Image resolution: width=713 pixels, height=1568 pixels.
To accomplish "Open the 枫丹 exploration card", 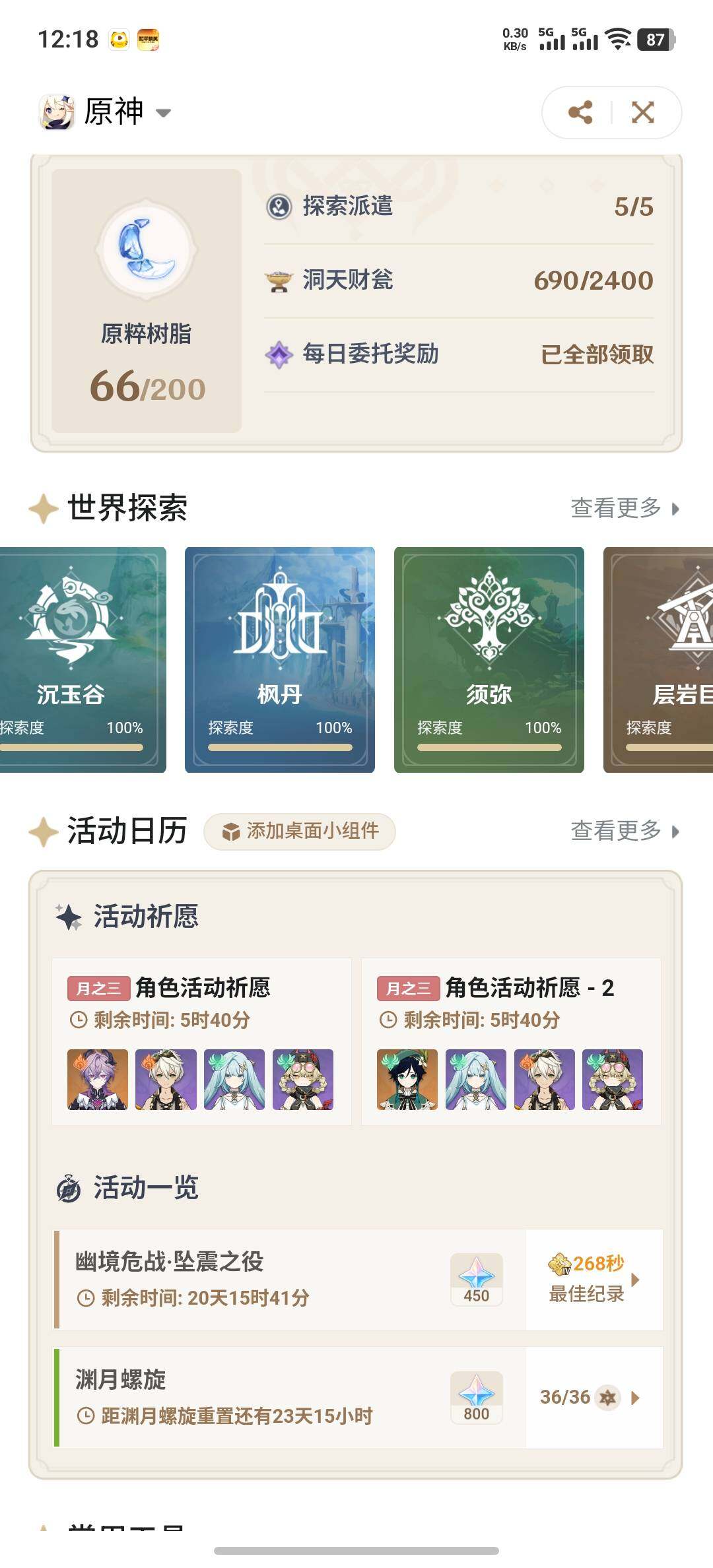I will (x=280, y=659).
